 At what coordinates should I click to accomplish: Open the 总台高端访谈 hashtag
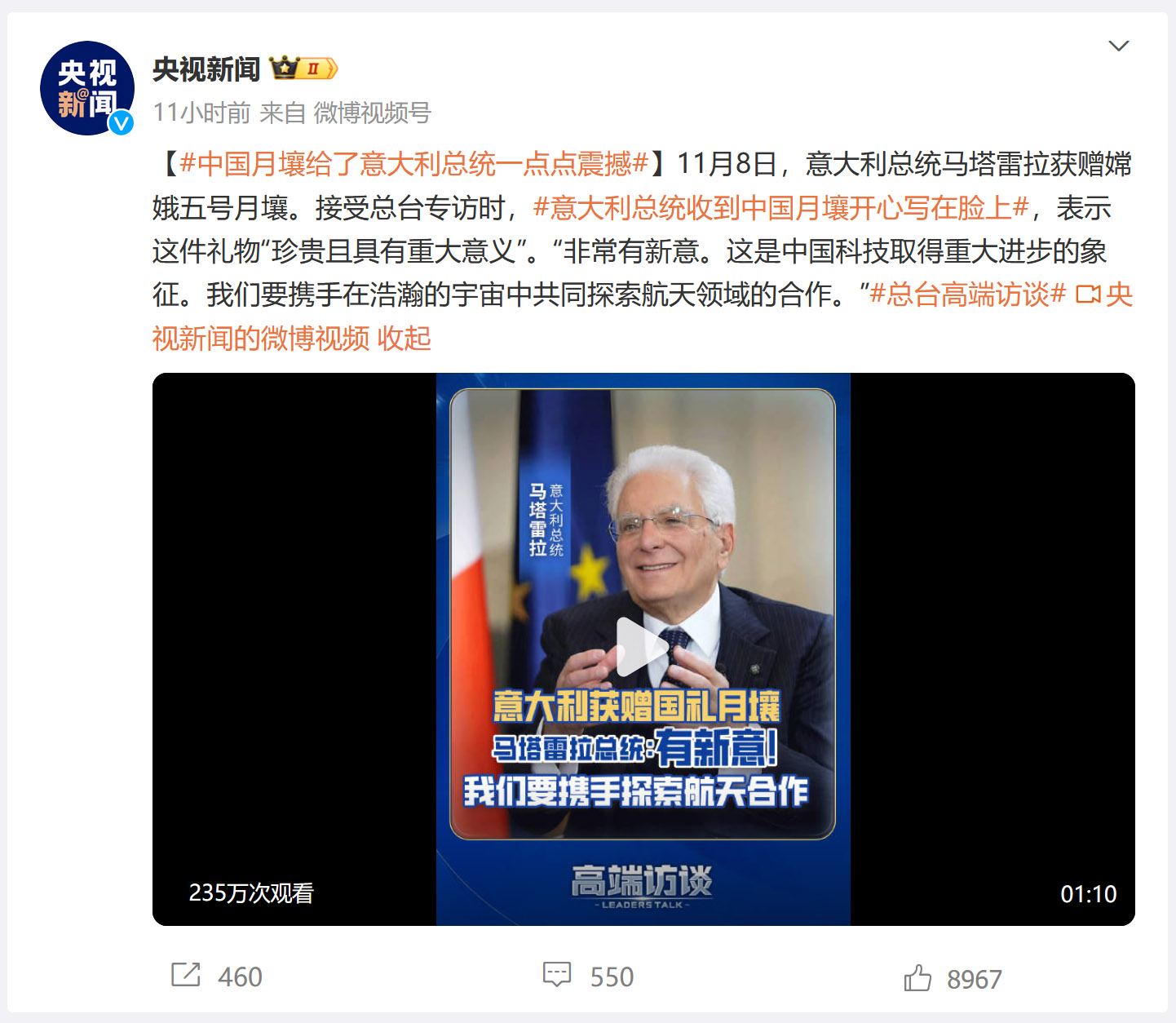pos(967,294)
